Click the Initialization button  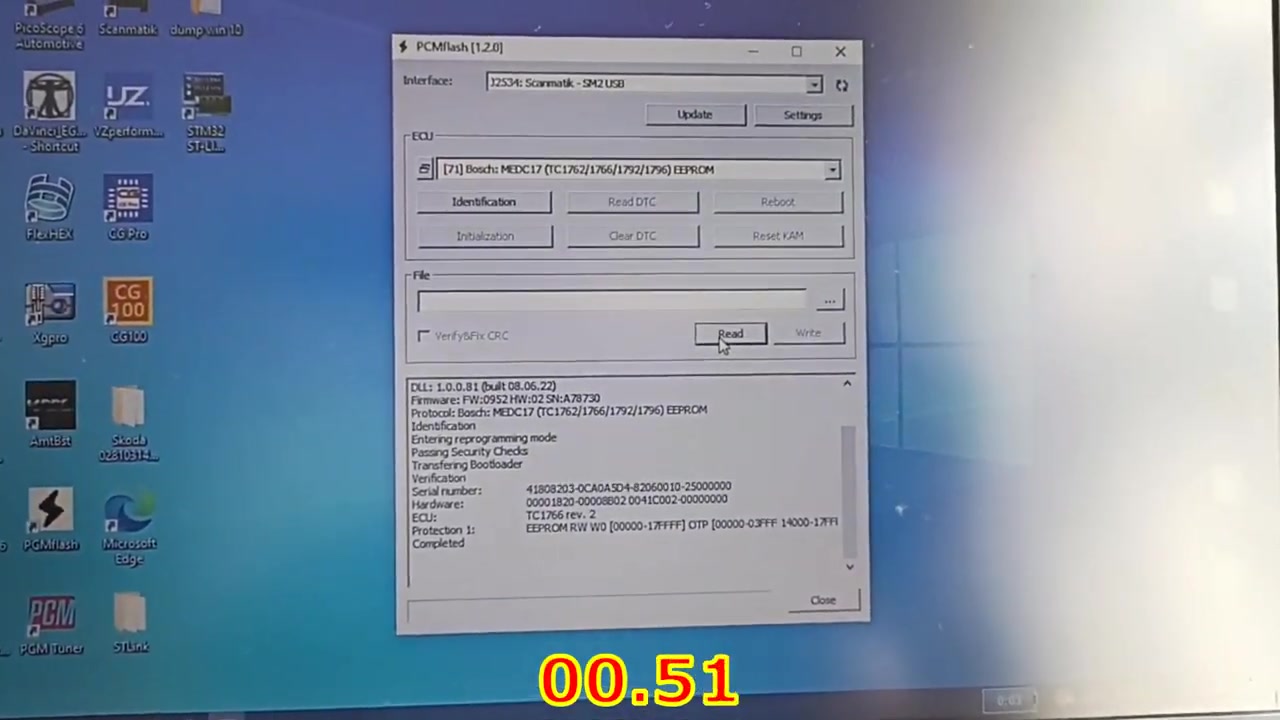pos(484,236)
